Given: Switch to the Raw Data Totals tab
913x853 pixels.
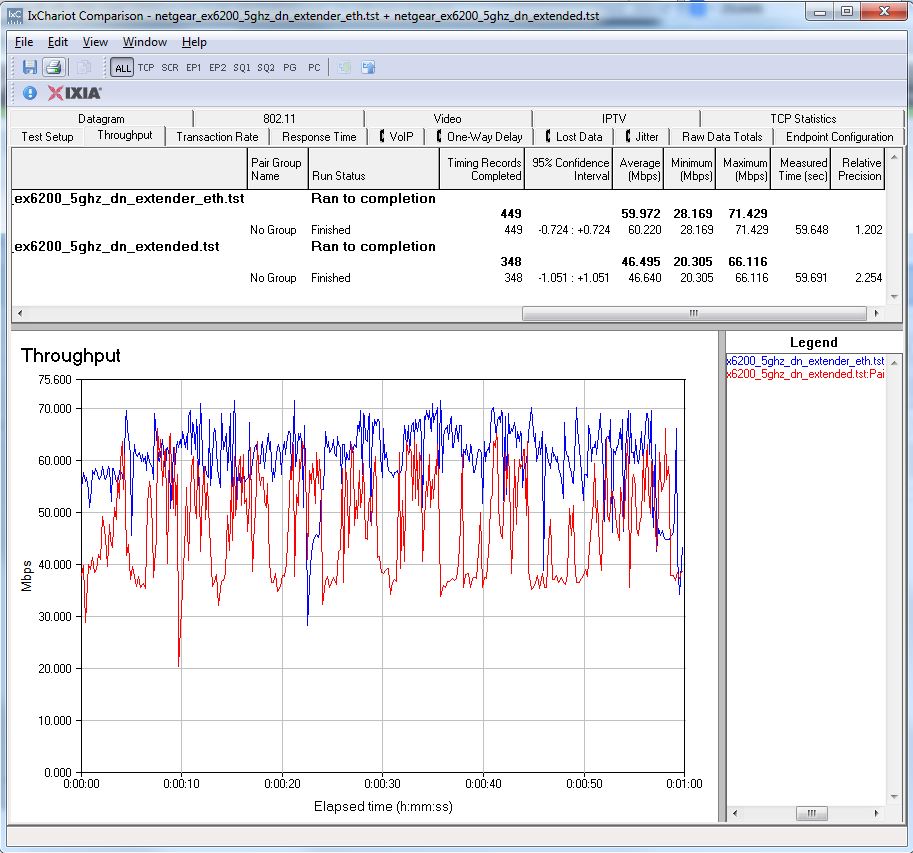Looking at the screenshot, I should [x=722, y=137].
